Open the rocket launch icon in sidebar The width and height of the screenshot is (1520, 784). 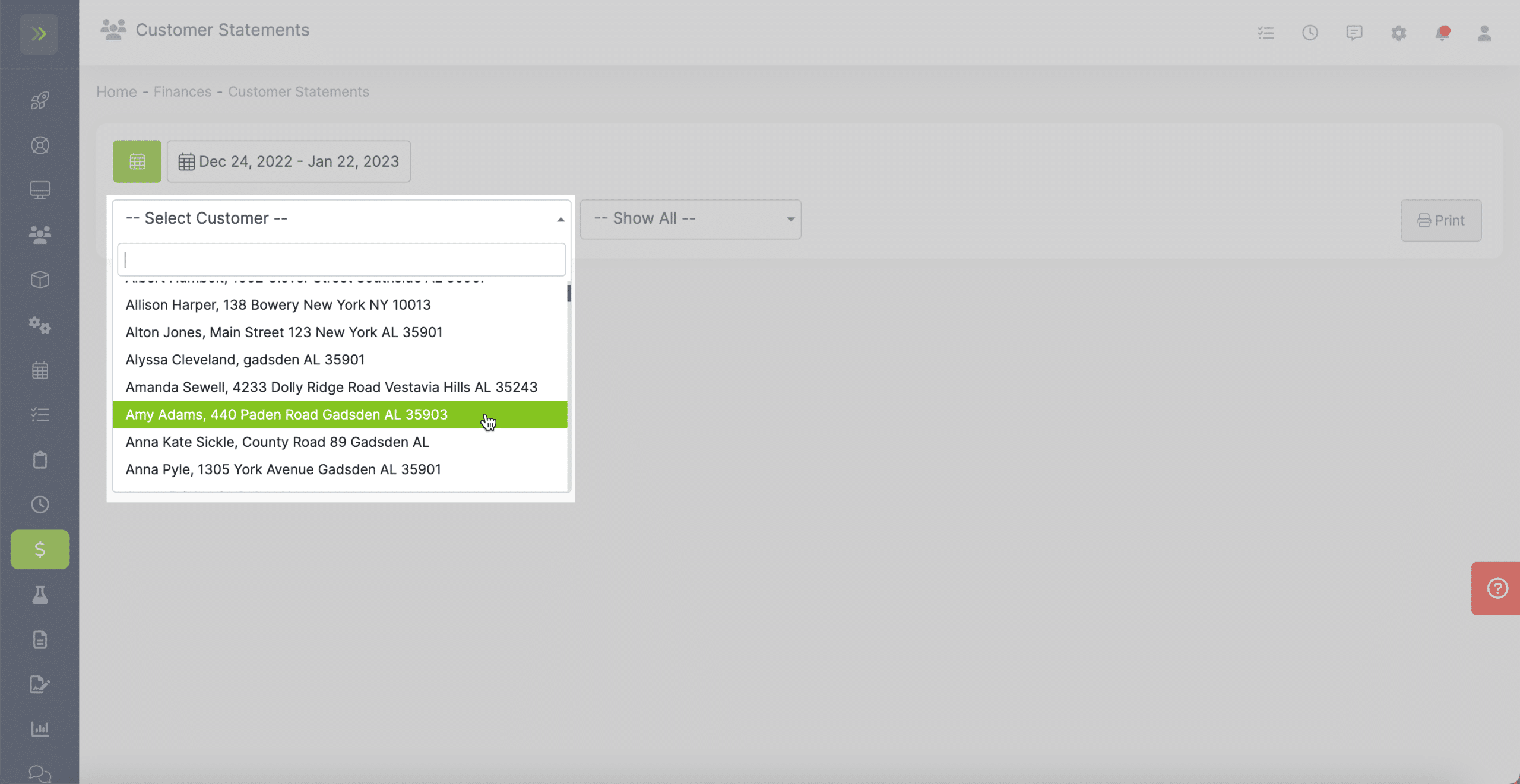point(40,100)
